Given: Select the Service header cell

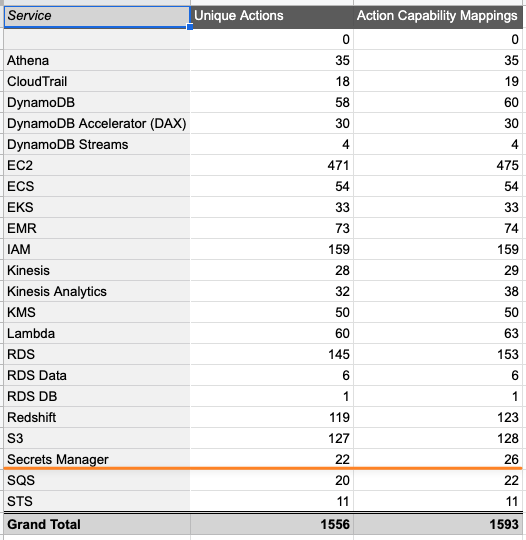Looking at the screenshot, I should [x=97, y=17].
